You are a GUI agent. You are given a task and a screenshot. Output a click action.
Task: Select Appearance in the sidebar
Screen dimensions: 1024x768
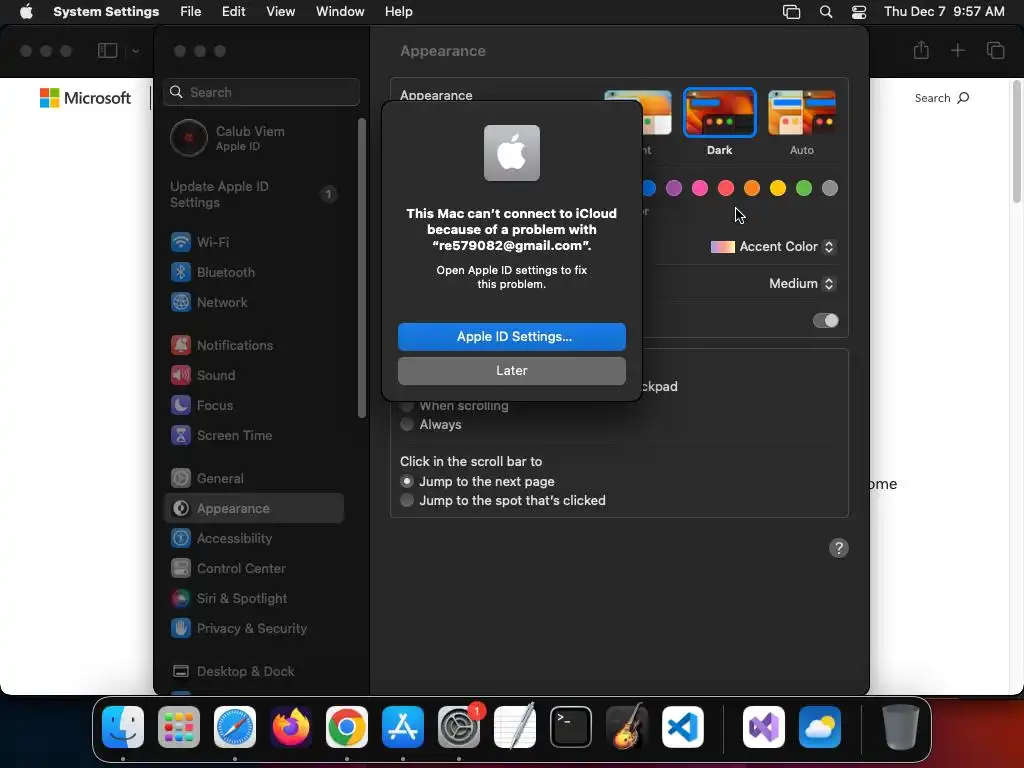253,509
